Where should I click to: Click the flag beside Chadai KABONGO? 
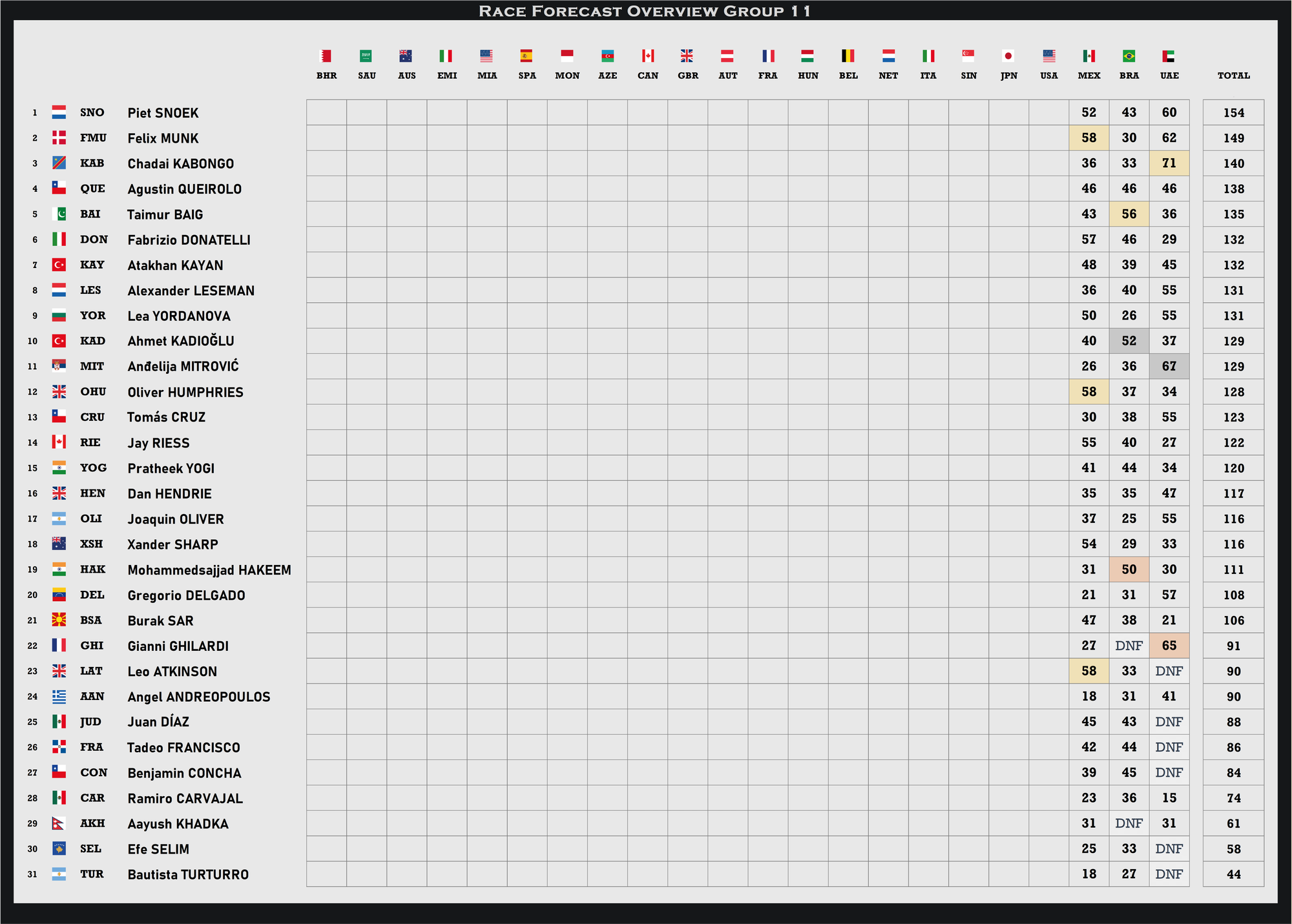(x=59, y=163)
